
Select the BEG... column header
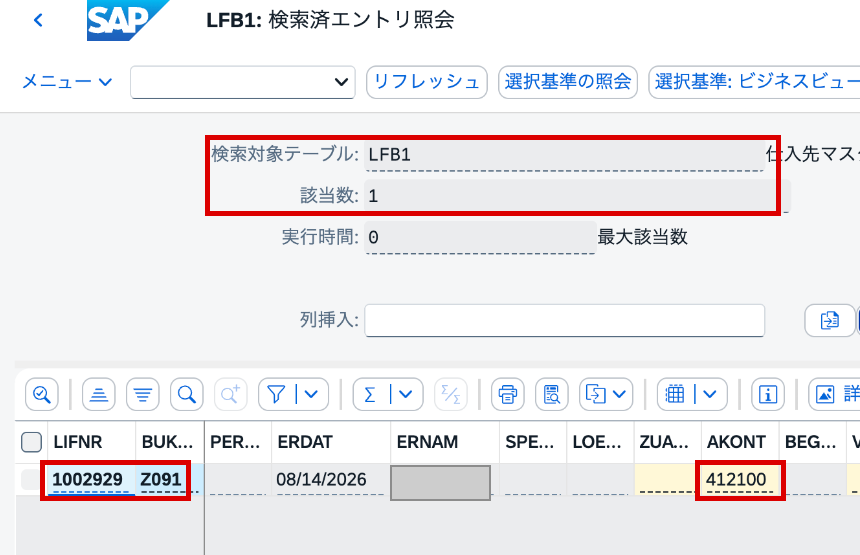pos(812,442)
